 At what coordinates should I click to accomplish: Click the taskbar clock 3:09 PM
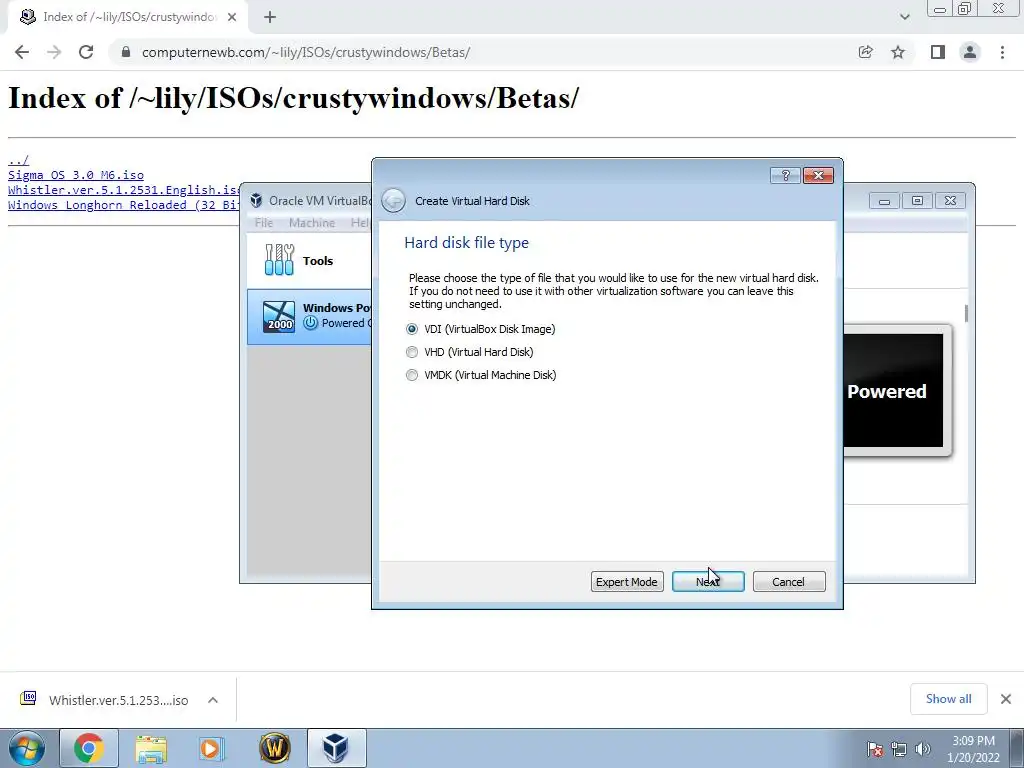974,749
